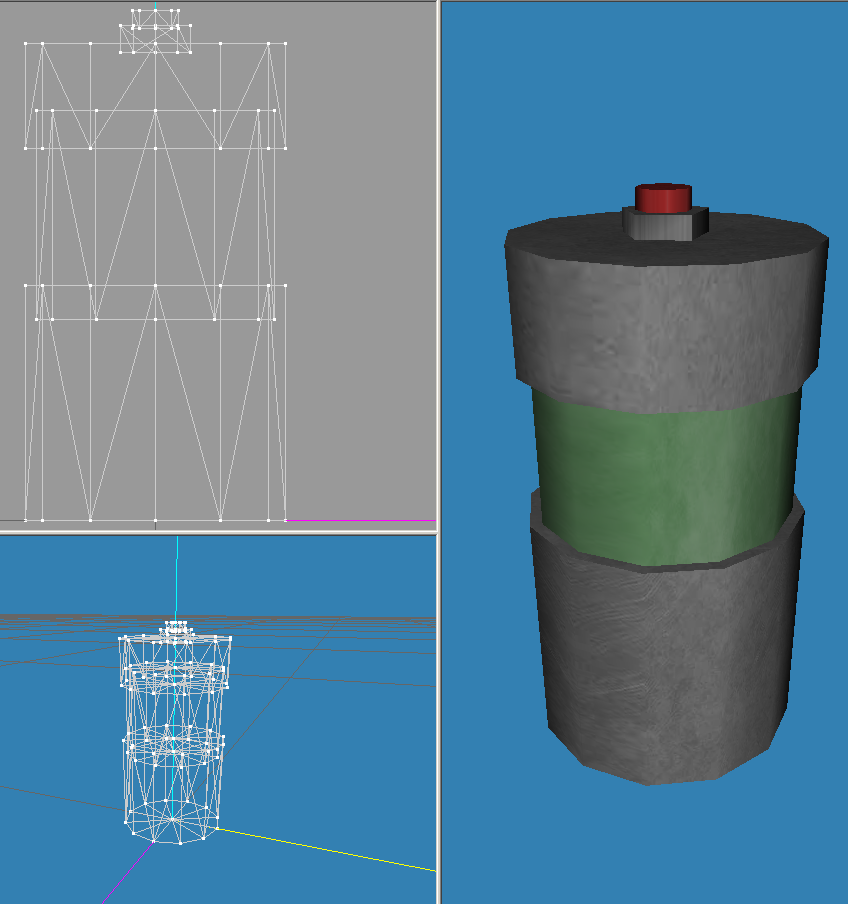
Task: Select the red cap on the rendered model
Action: point(663,198)
